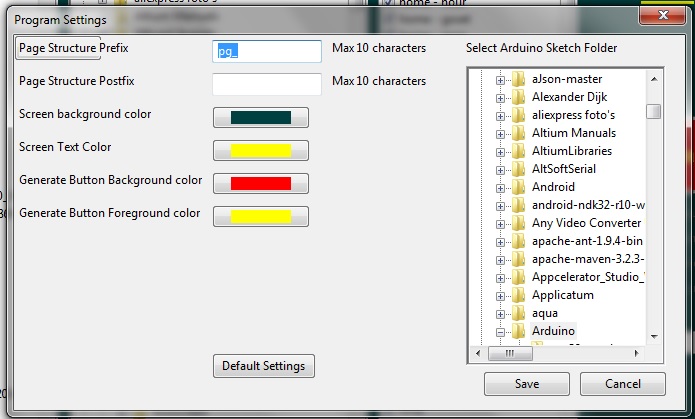Image resolution: width=695 pixels, height=419 pixels.
Task: Click the Any Video Converter folder icon
Action: click(518, 223)
